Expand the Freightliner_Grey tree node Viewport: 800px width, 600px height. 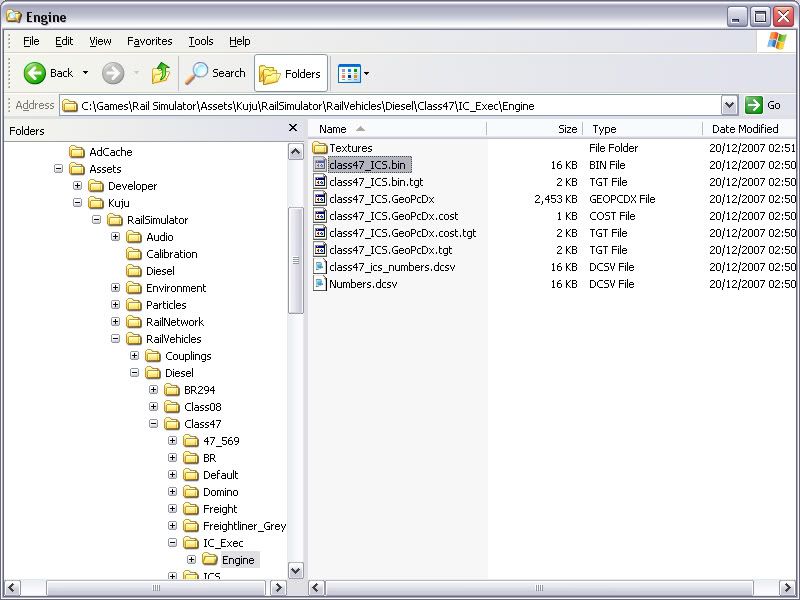pos(172,526)
